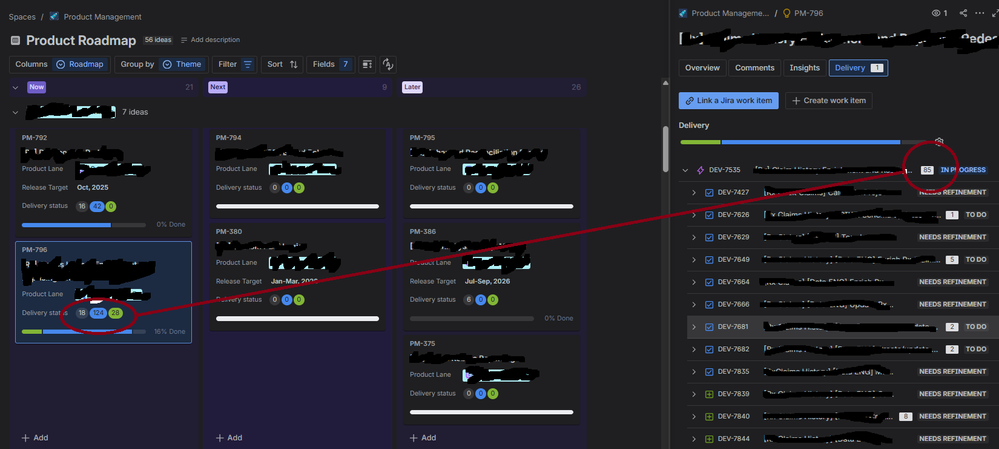Viewport: 999px width, 449px height.
Task: Click the task type icon for DEV-7626
Action: pos(709,215)
